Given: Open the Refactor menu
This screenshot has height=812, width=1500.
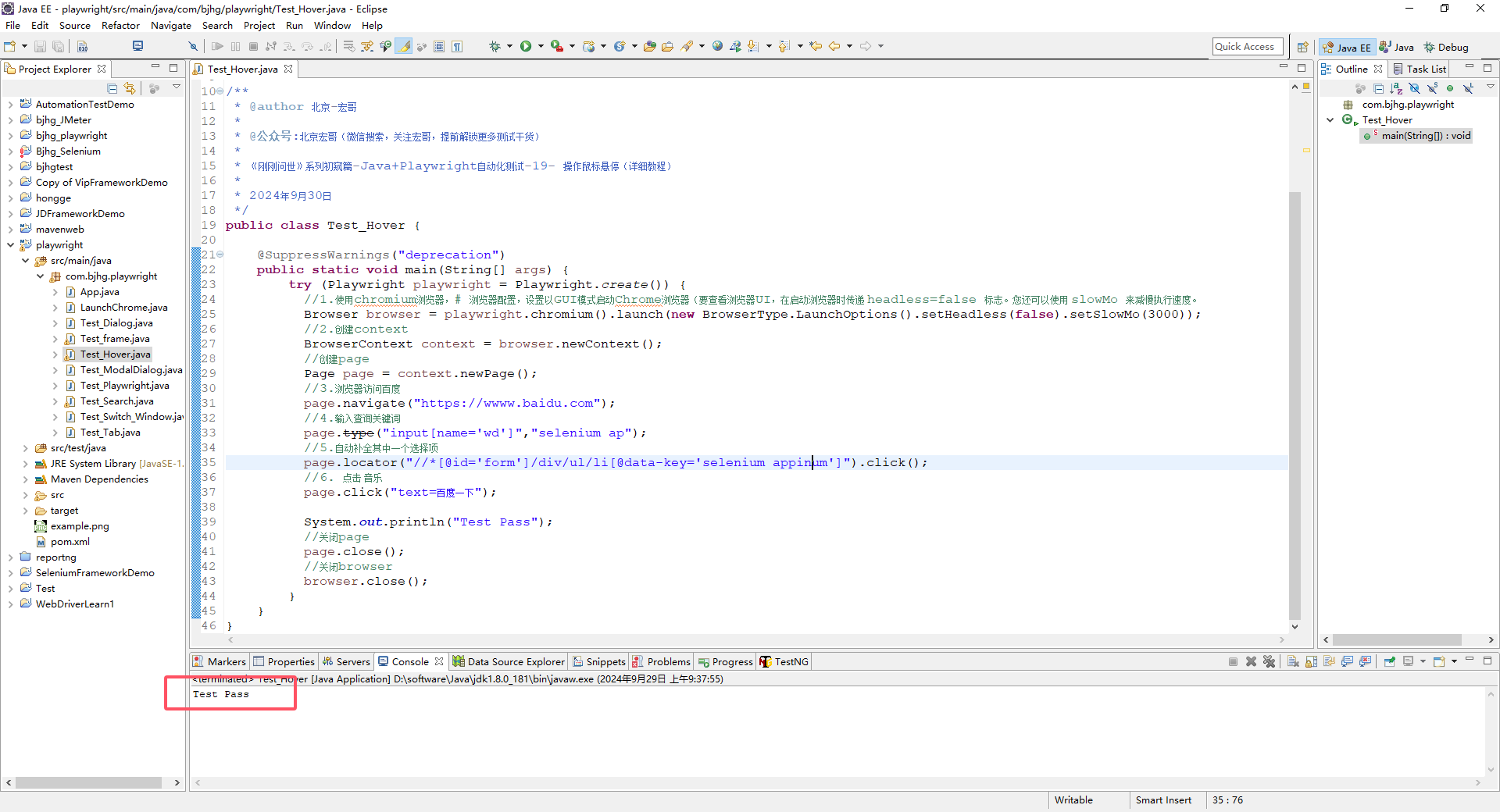Looking at the screenshot, I should [120, 25].
